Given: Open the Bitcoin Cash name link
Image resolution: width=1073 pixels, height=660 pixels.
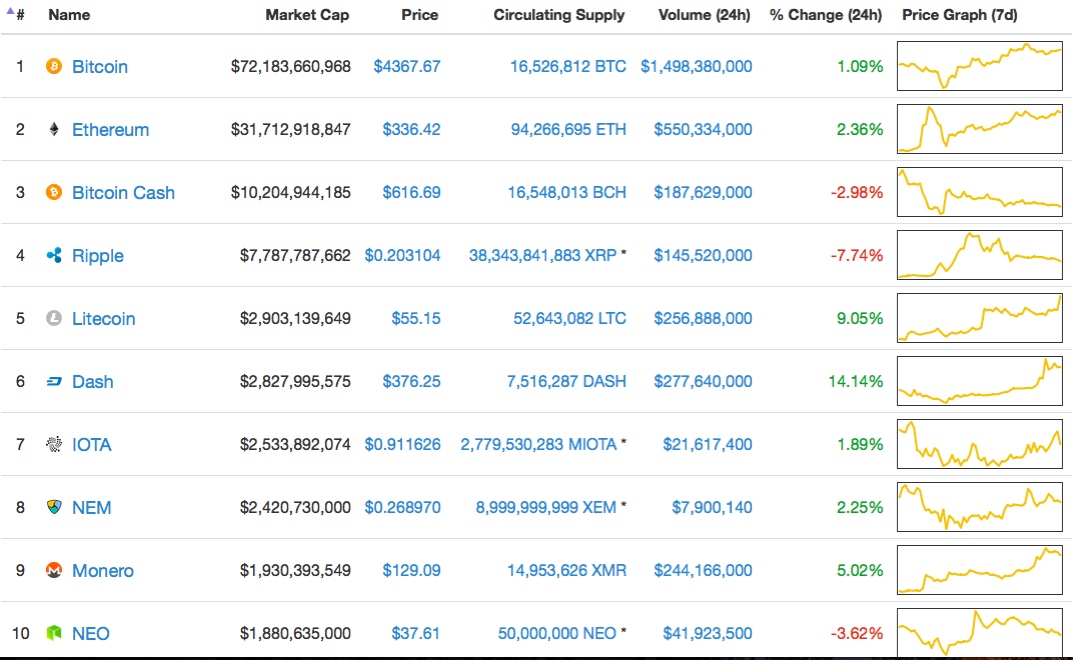Looking at the screenshot, I should [x=123, y=193].
